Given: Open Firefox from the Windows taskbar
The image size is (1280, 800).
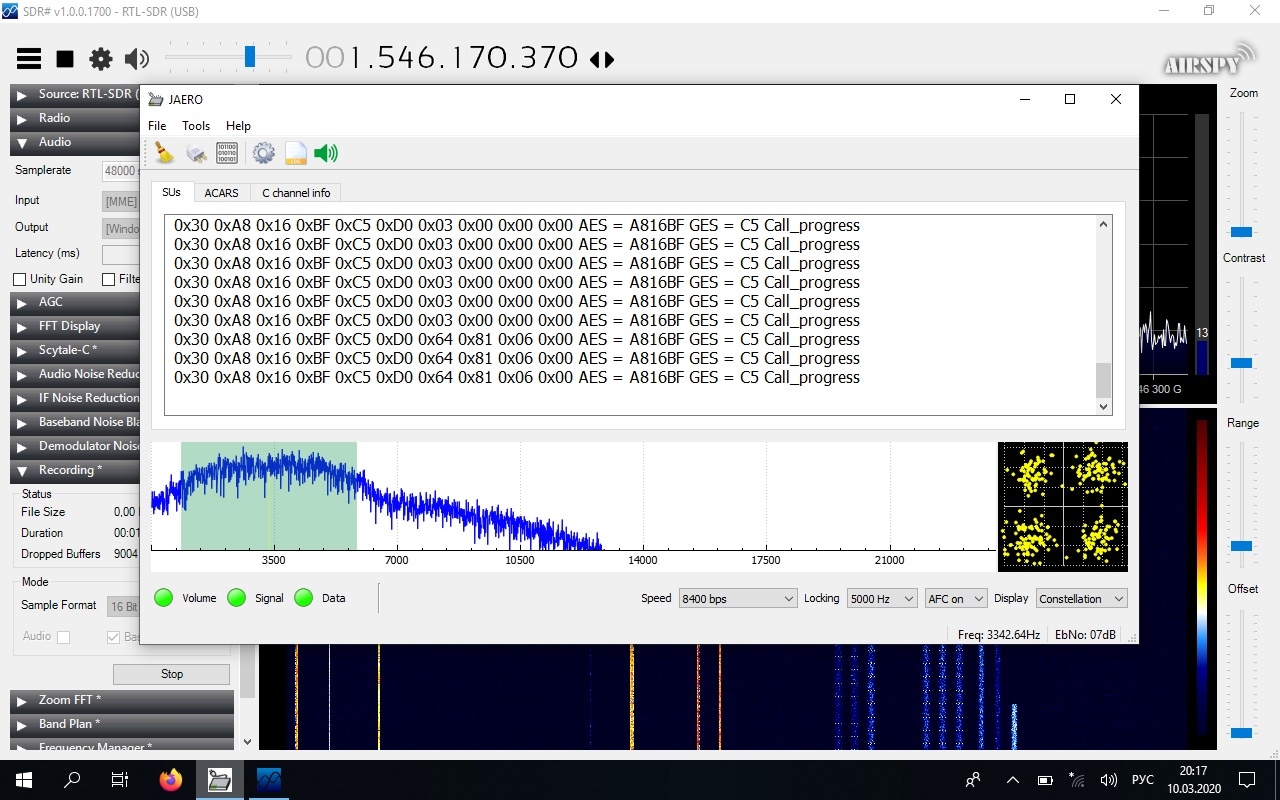Looking at the screenshot, I should tap(171, 780).
